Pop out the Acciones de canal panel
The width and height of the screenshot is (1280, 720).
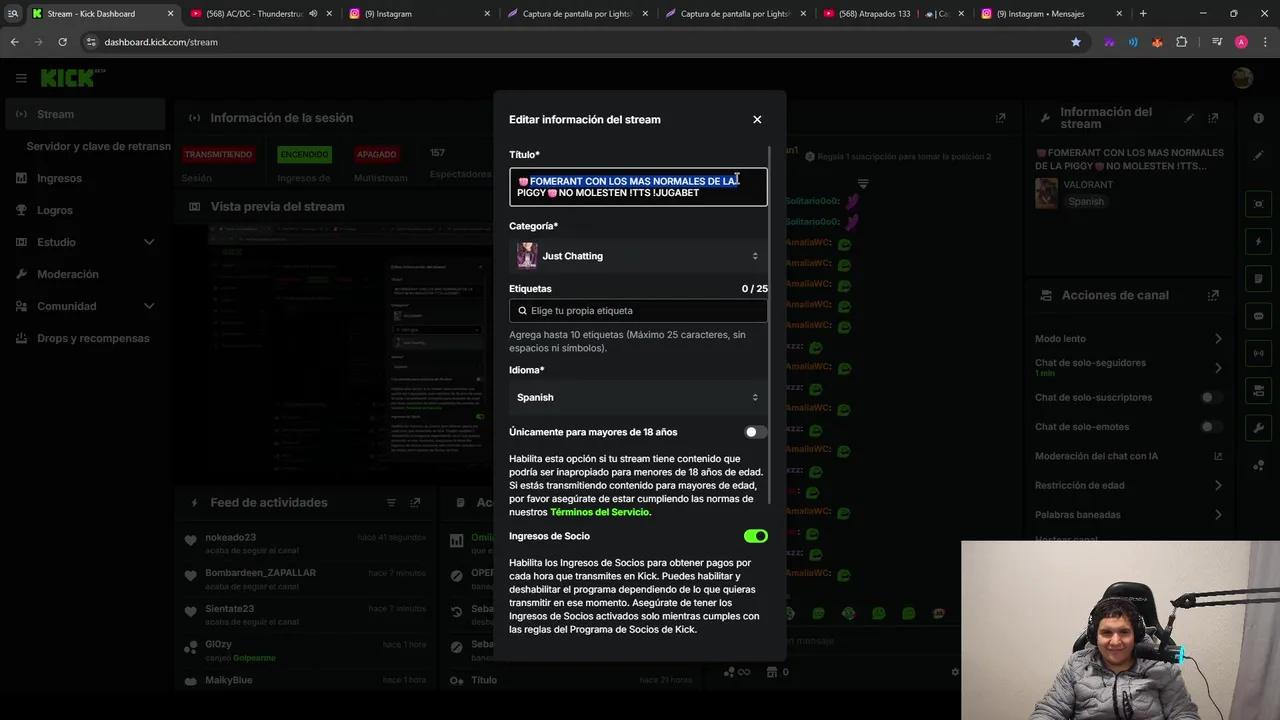pos(1213,296)
